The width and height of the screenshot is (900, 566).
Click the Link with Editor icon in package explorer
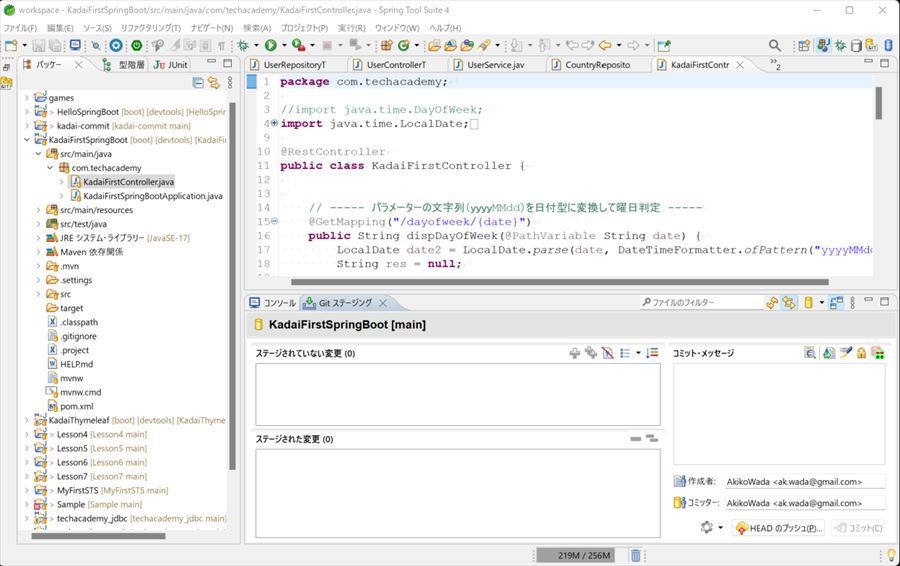coord(213,83)
